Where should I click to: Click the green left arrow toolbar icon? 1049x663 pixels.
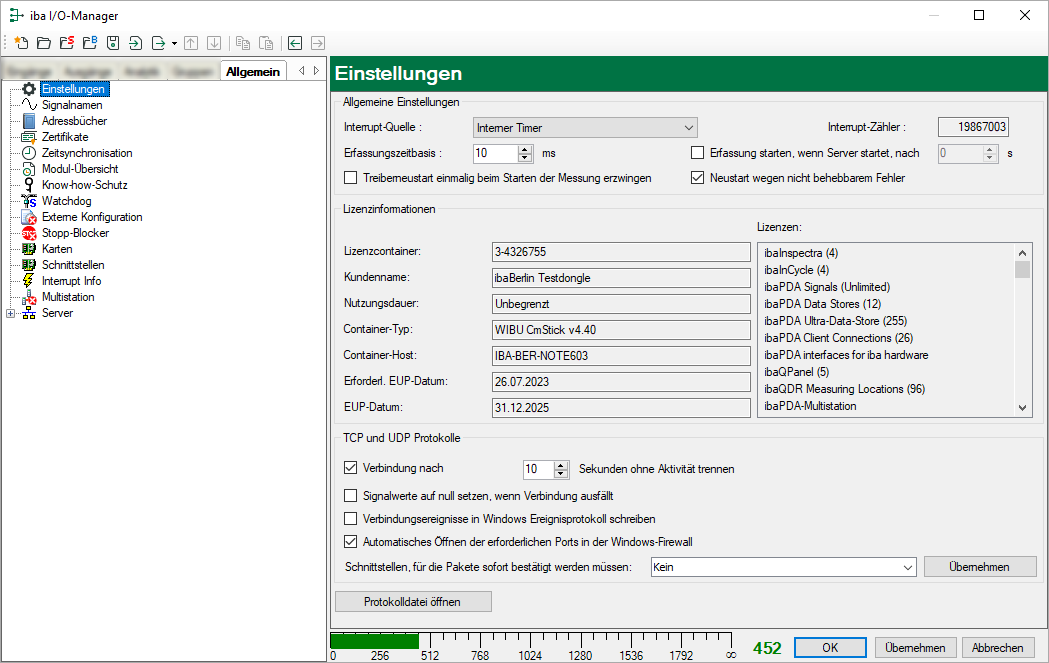tap(295, 43)
